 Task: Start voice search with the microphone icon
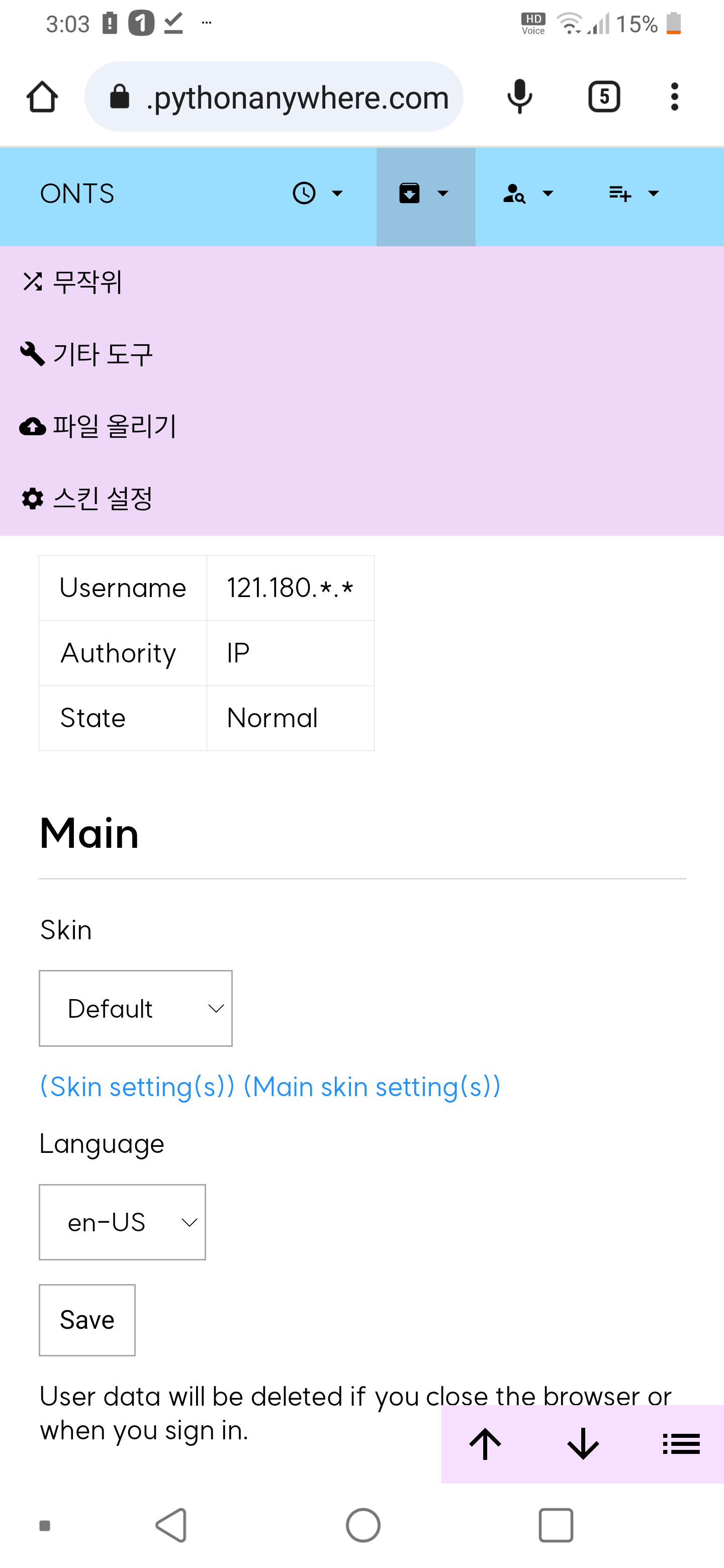click(519, 96)
